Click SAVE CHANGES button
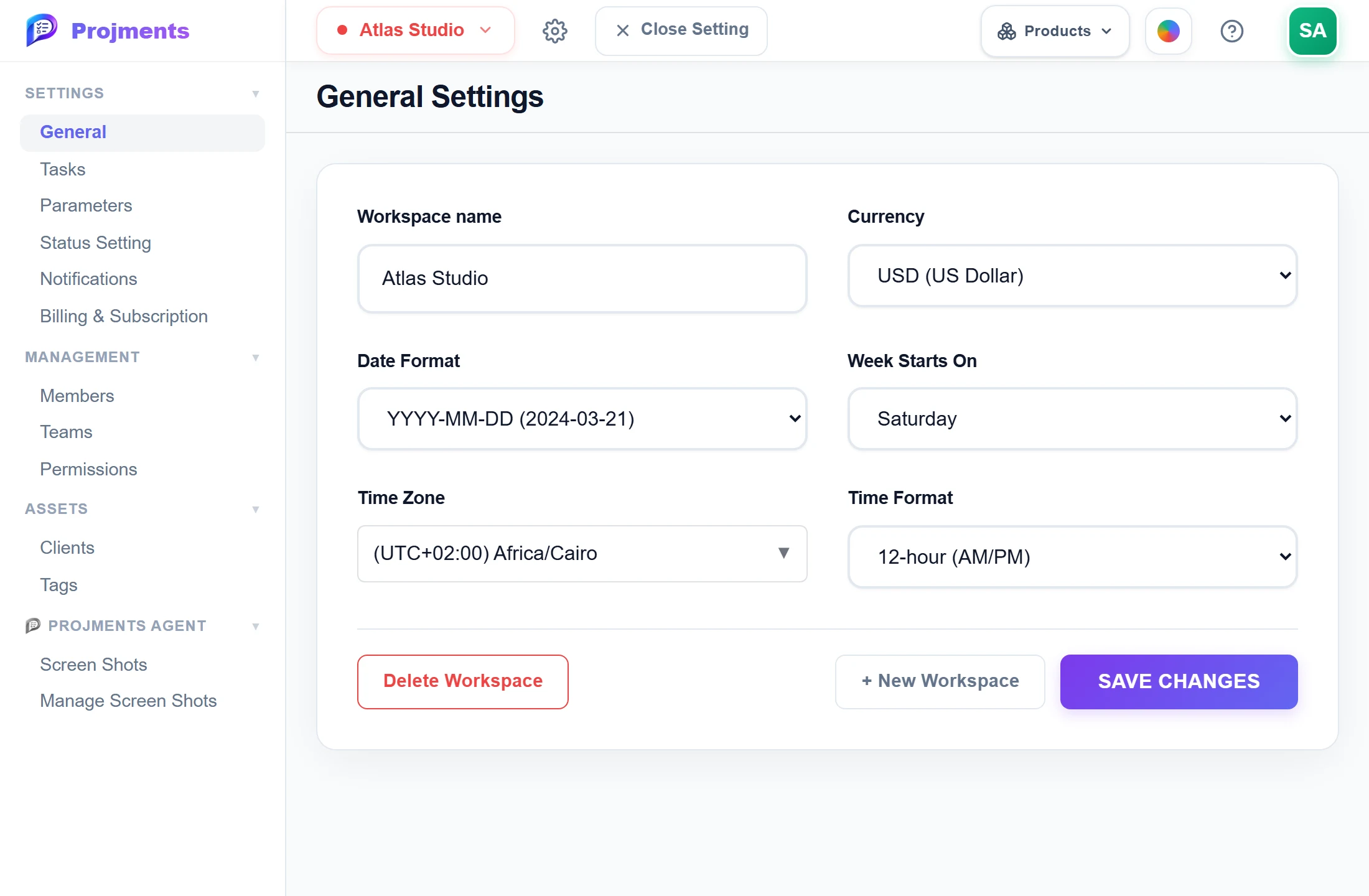 (1179, 681)
